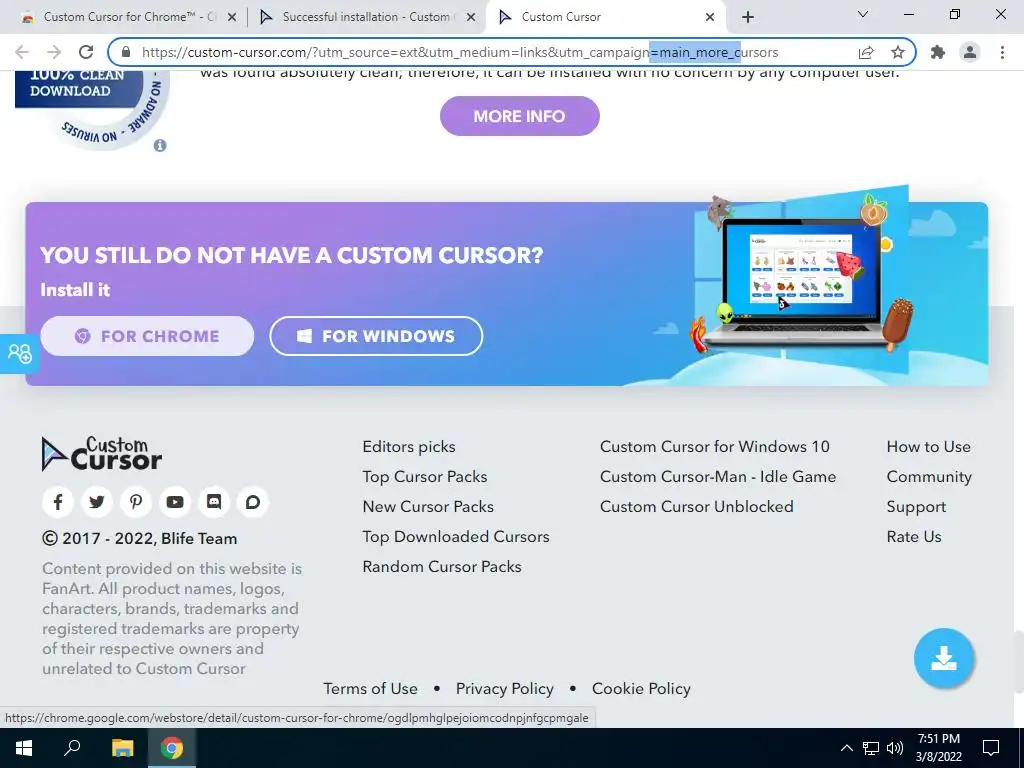Open the chat bubble social icon

coord(253,502)
